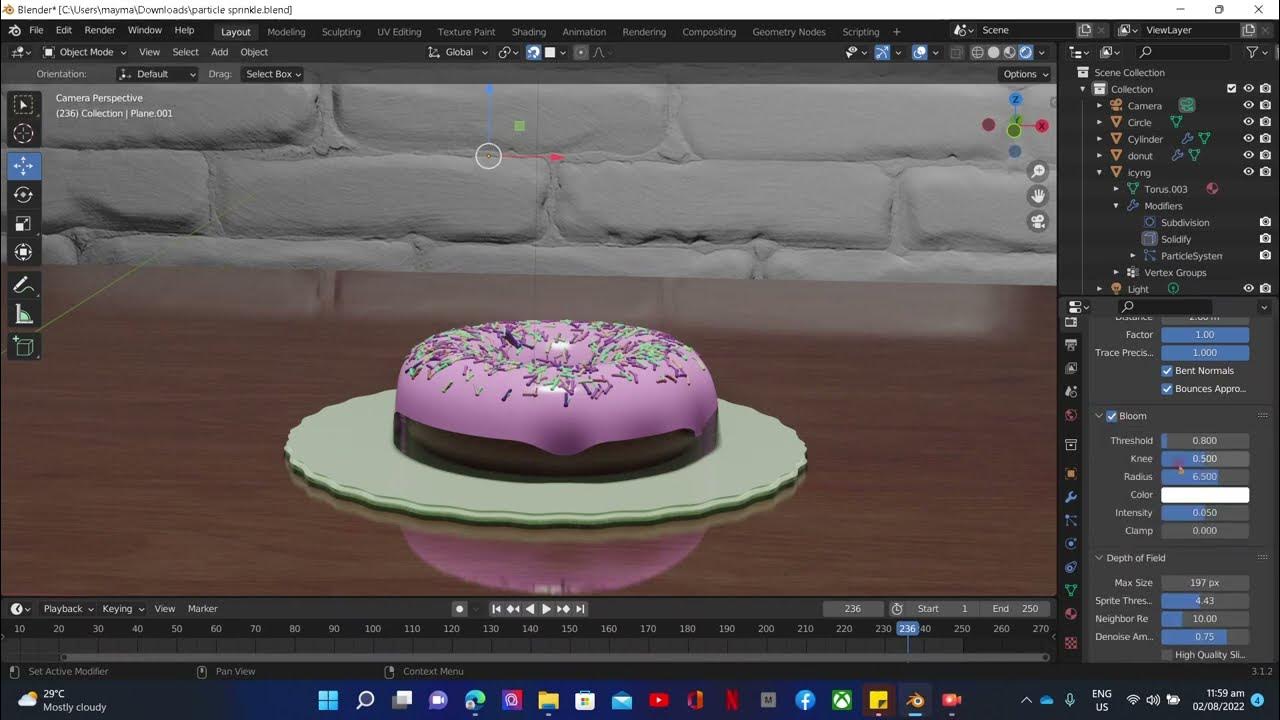The width and height of the screenshot is (1280, 720).
Task: Hide the donut object in the viewport
Action: (x=1248, y=155)
